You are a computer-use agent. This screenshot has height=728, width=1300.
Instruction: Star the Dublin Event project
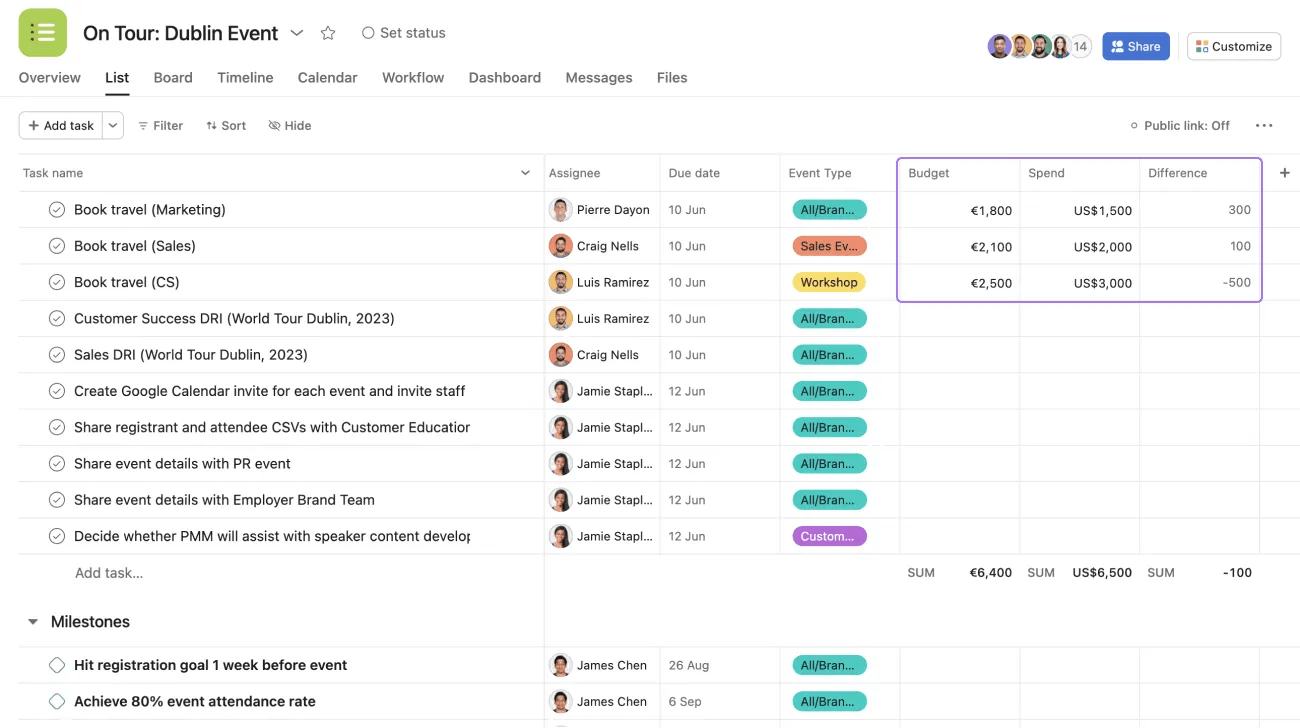(x=328, y=32)
